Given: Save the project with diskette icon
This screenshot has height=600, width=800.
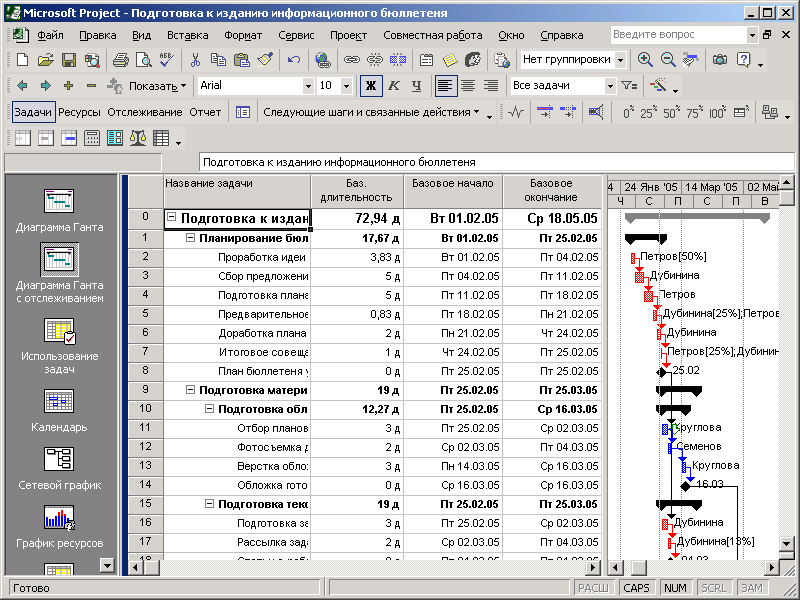Looking at the screenshot, I should coord(69,60).
